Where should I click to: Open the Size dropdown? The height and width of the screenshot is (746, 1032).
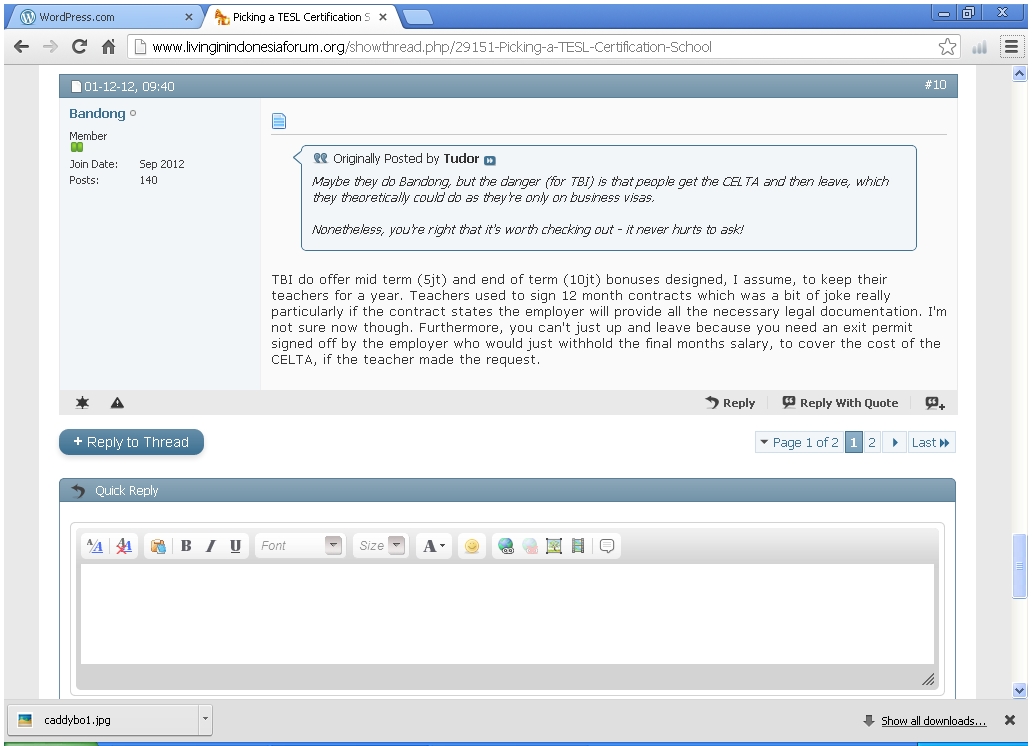381,546
